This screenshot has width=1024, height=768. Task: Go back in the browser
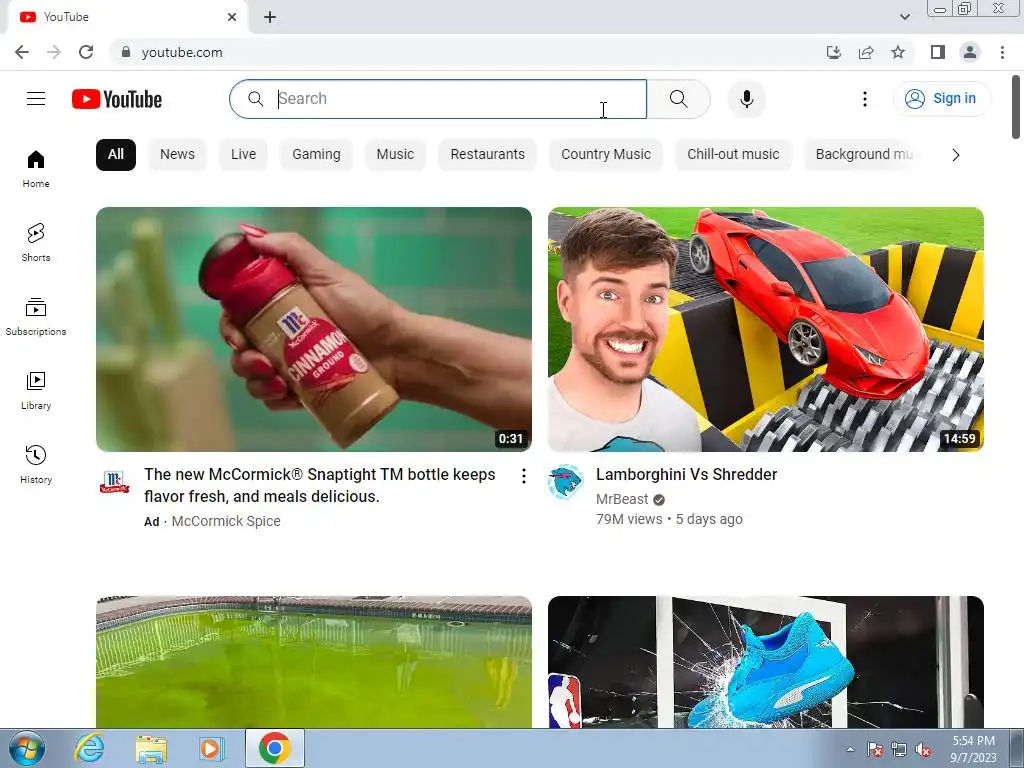[x=22, y=52]
